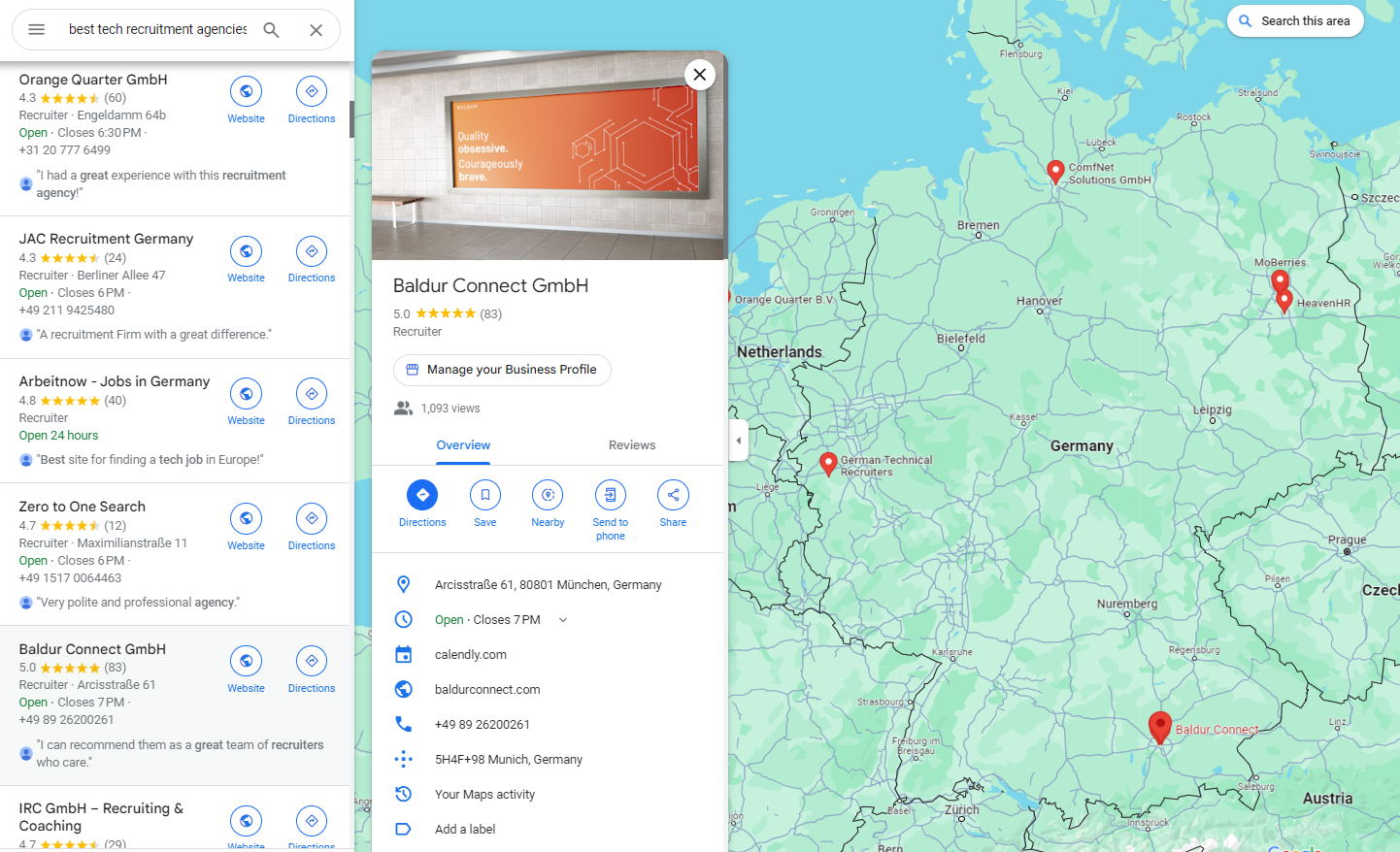The height and width of the screenshot is (852, 1400).
Task: Copy address Arcisstraße 61 München
Action: coord(550,585)
